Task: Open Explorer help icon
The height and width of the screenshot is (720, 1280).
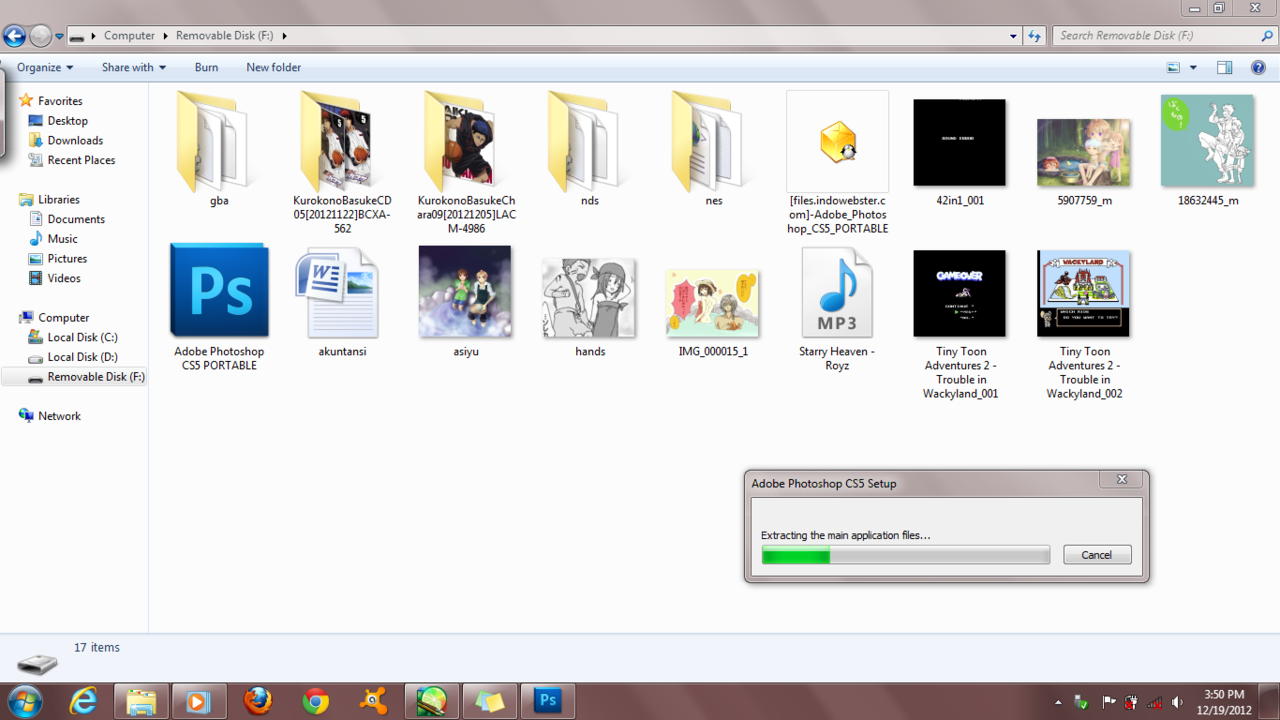Action: (x=1259, y=67)
